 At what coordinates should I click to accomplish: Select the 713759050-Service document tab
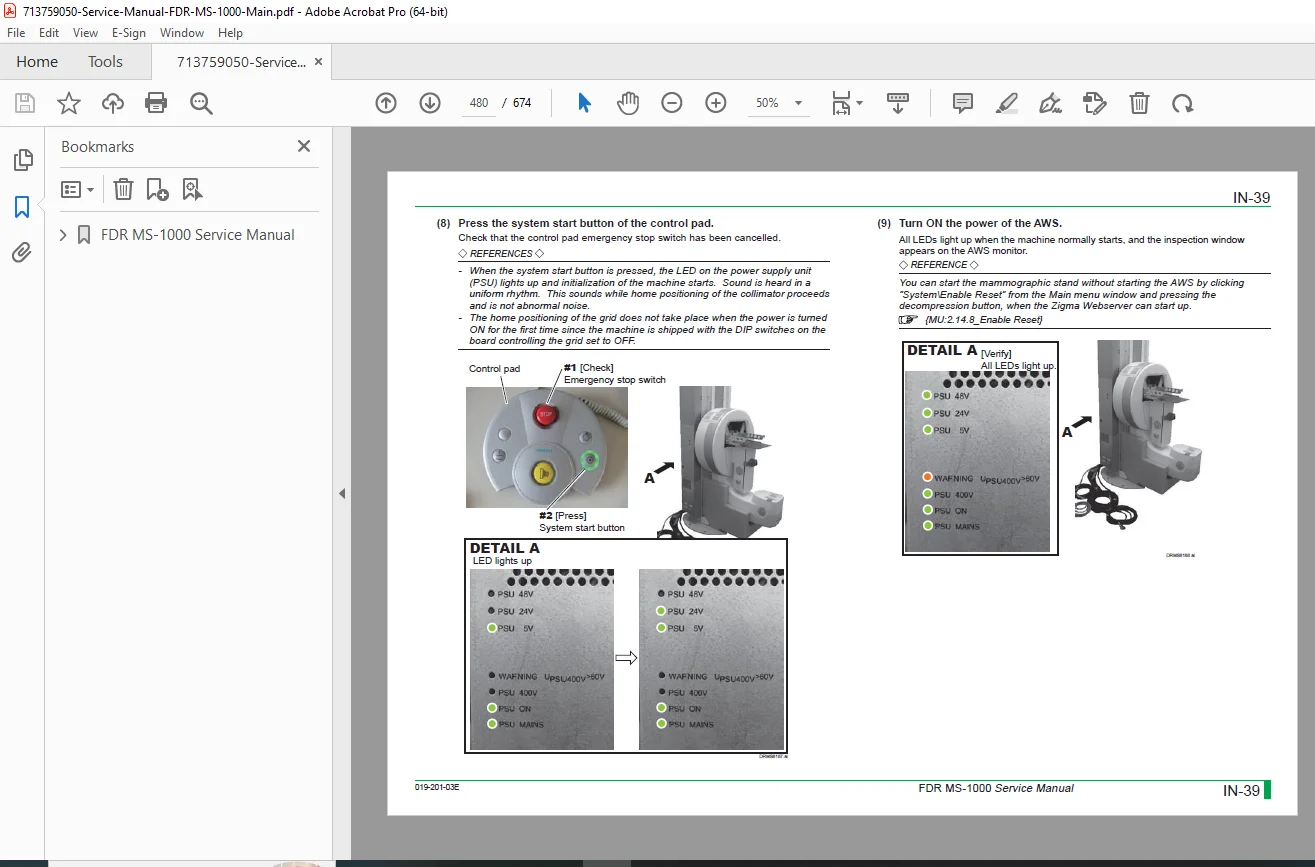point(241,62)
